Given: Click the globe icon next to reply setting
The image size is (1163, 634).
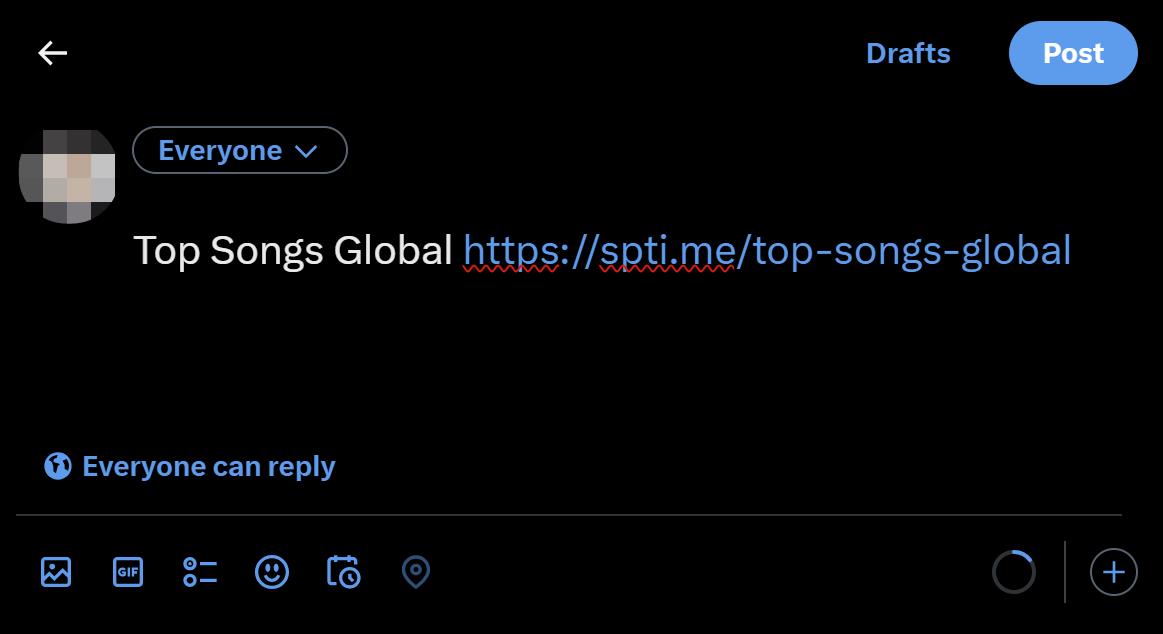Looking at the screenshot, I should coord(58,466).
